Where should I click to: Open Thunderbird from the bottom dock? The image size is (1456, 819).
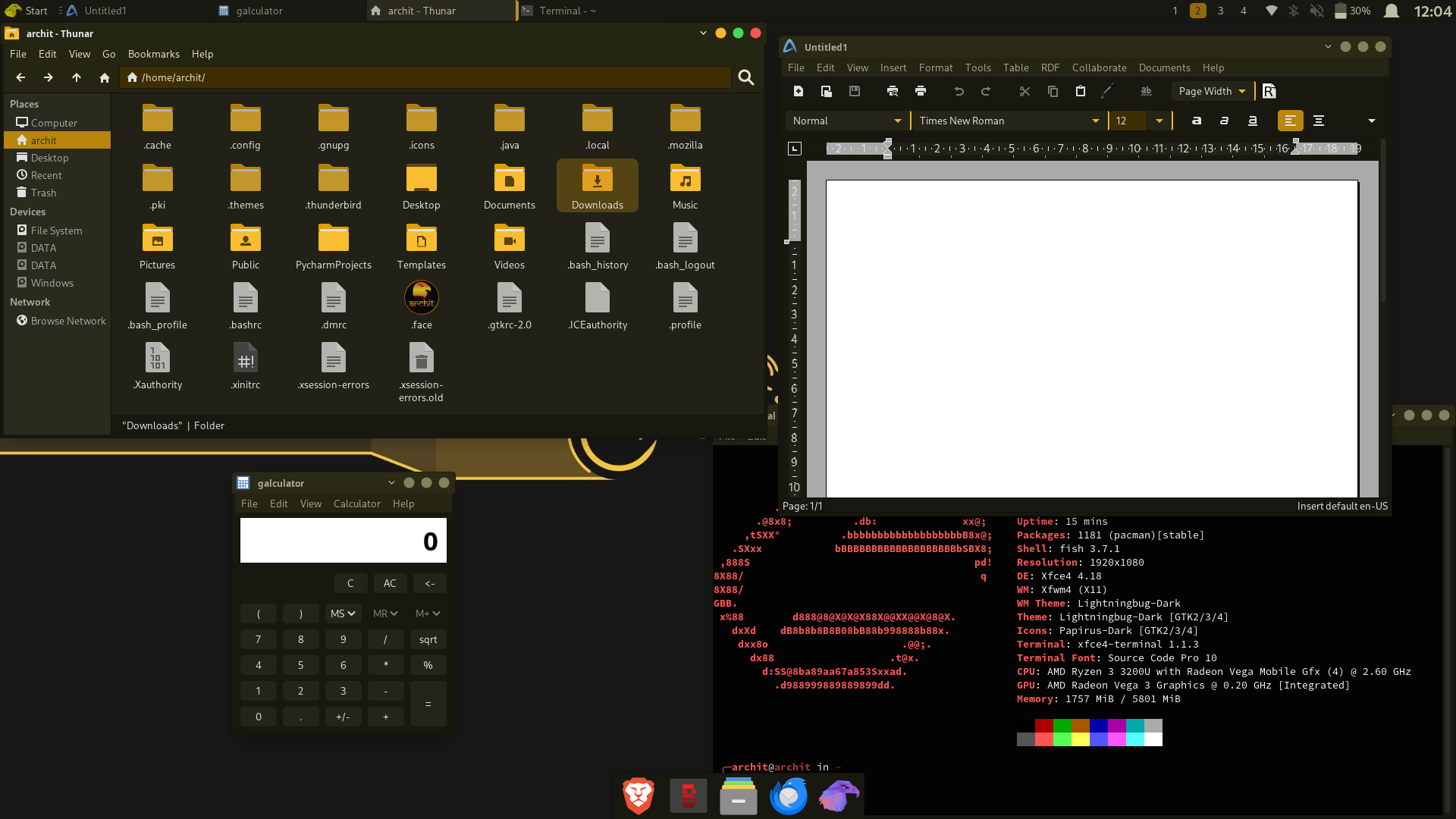[789, 796]
